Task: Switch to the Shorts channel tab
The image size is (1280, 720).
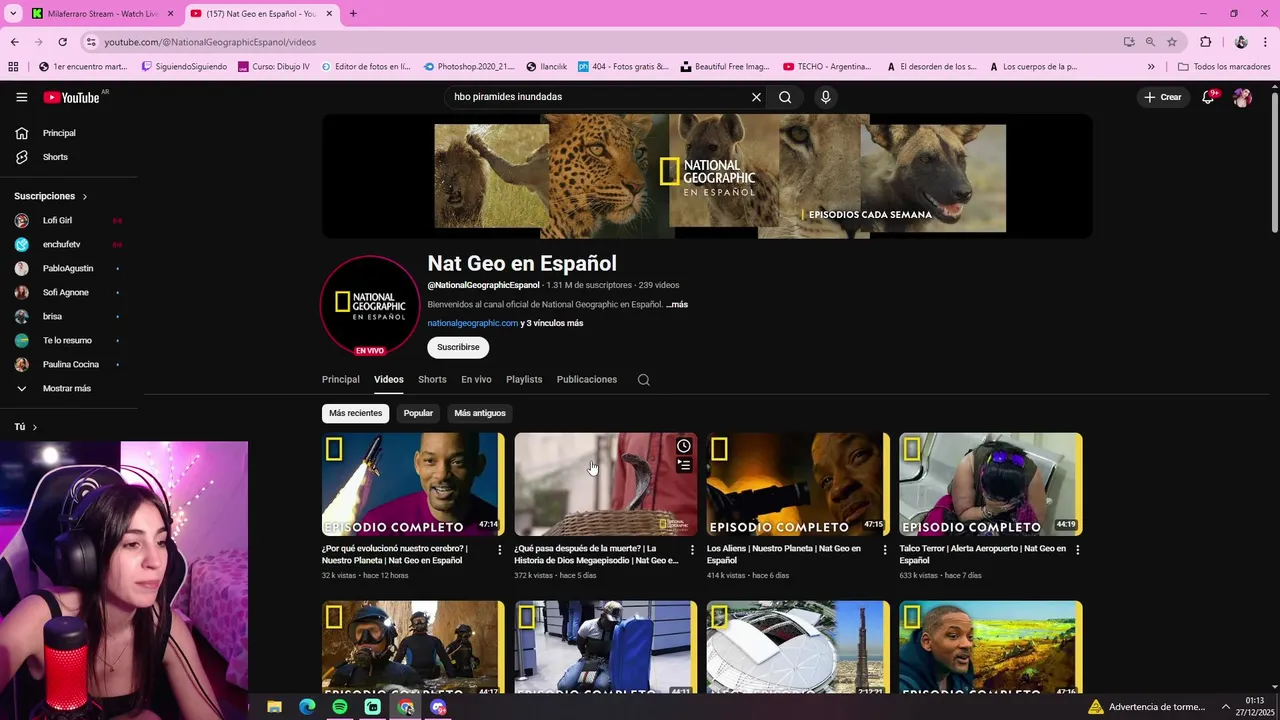Action: click(x=432, y=380)
